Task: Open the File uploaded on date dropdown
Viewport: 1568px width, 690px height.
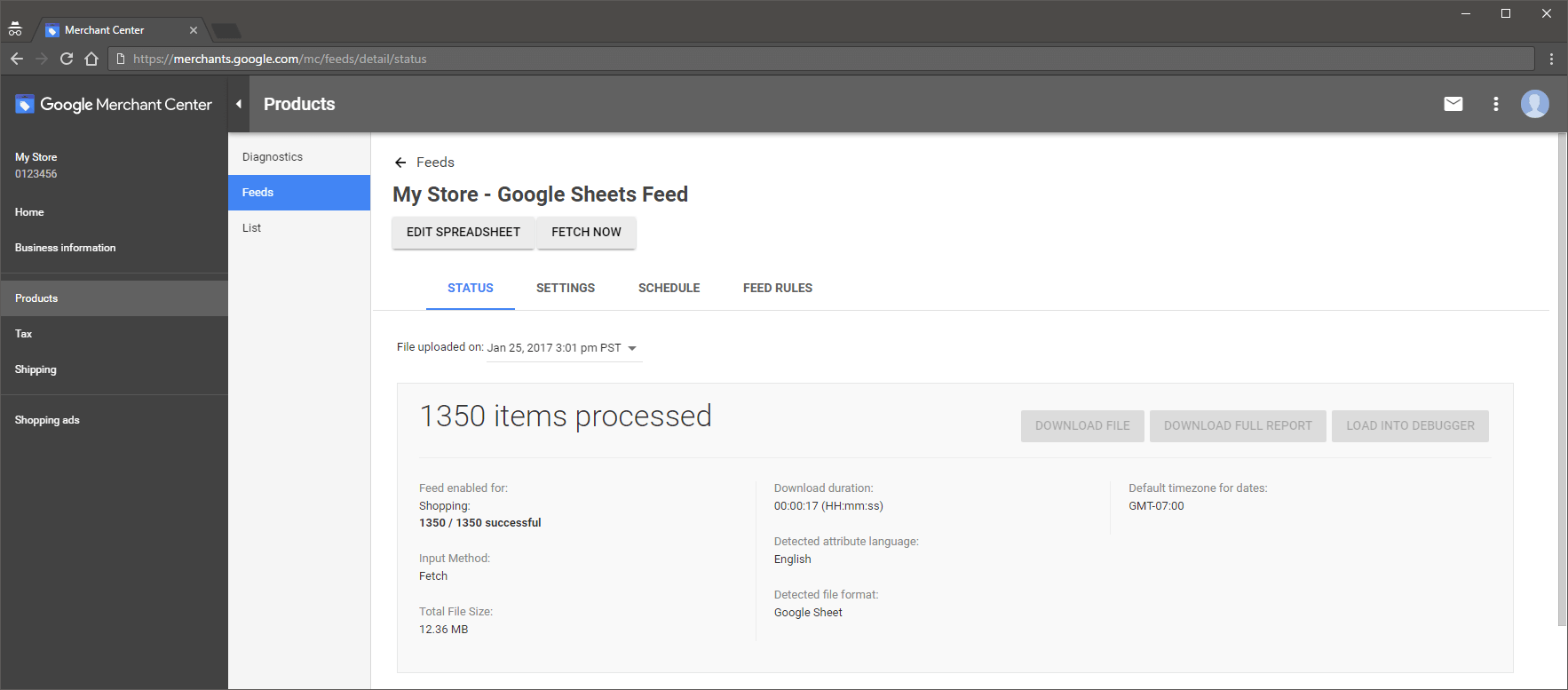Action: pyautogui.click(x=564, y=348)
